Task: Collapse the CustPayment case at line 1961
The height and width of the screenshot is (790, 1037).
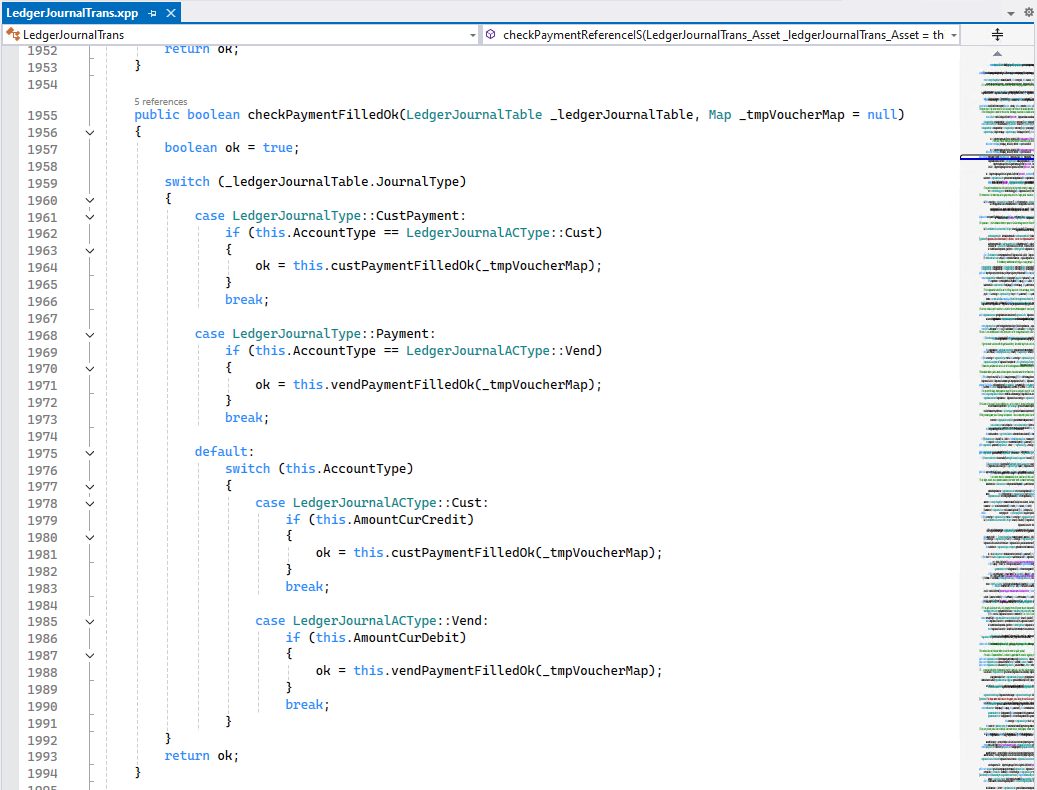Action: point(90,217)
